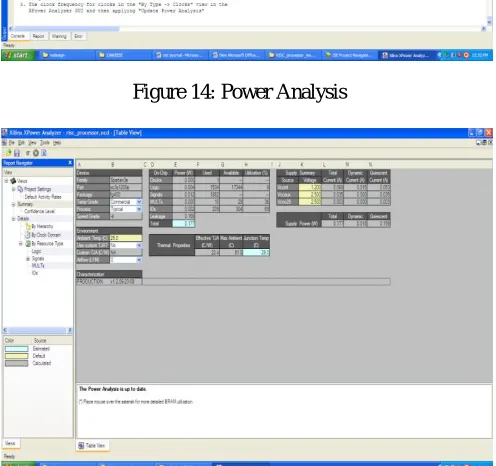Collapse the Project Settings node
Screen dimensions: 496x466
[x=14, y=189]
